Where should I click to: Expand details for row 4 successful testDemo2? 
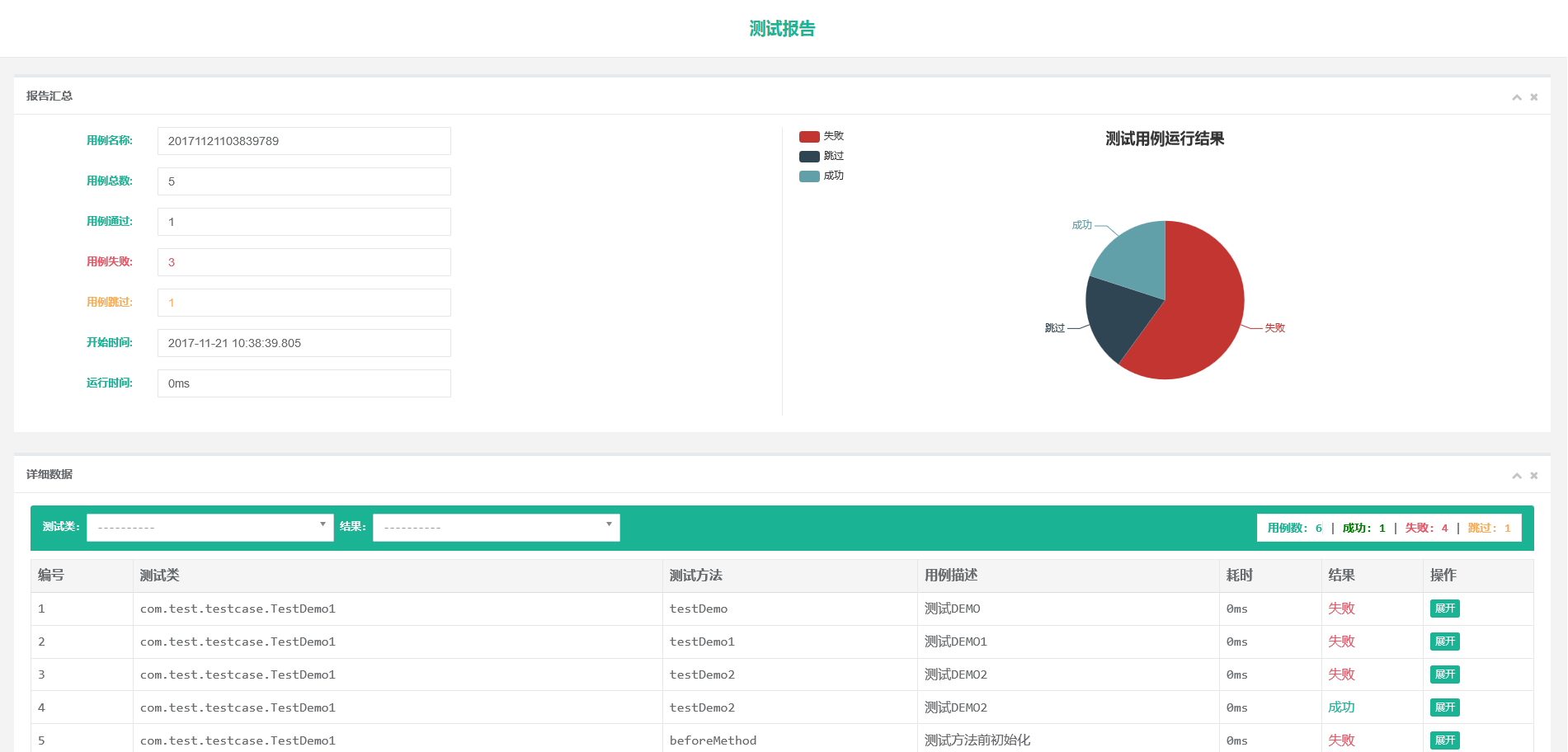[1444, 707]
